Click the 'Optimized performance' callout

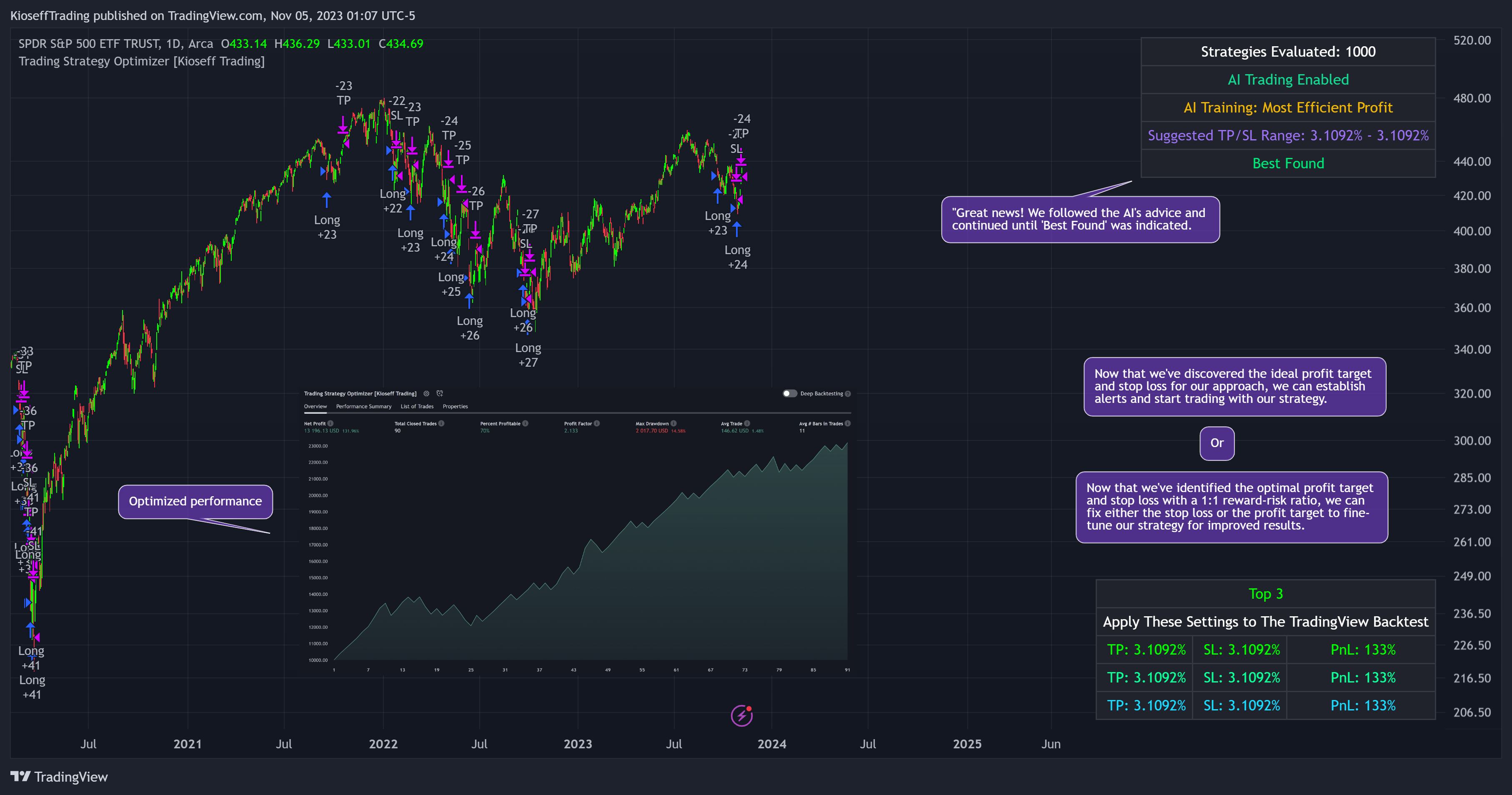click(195, 502)
